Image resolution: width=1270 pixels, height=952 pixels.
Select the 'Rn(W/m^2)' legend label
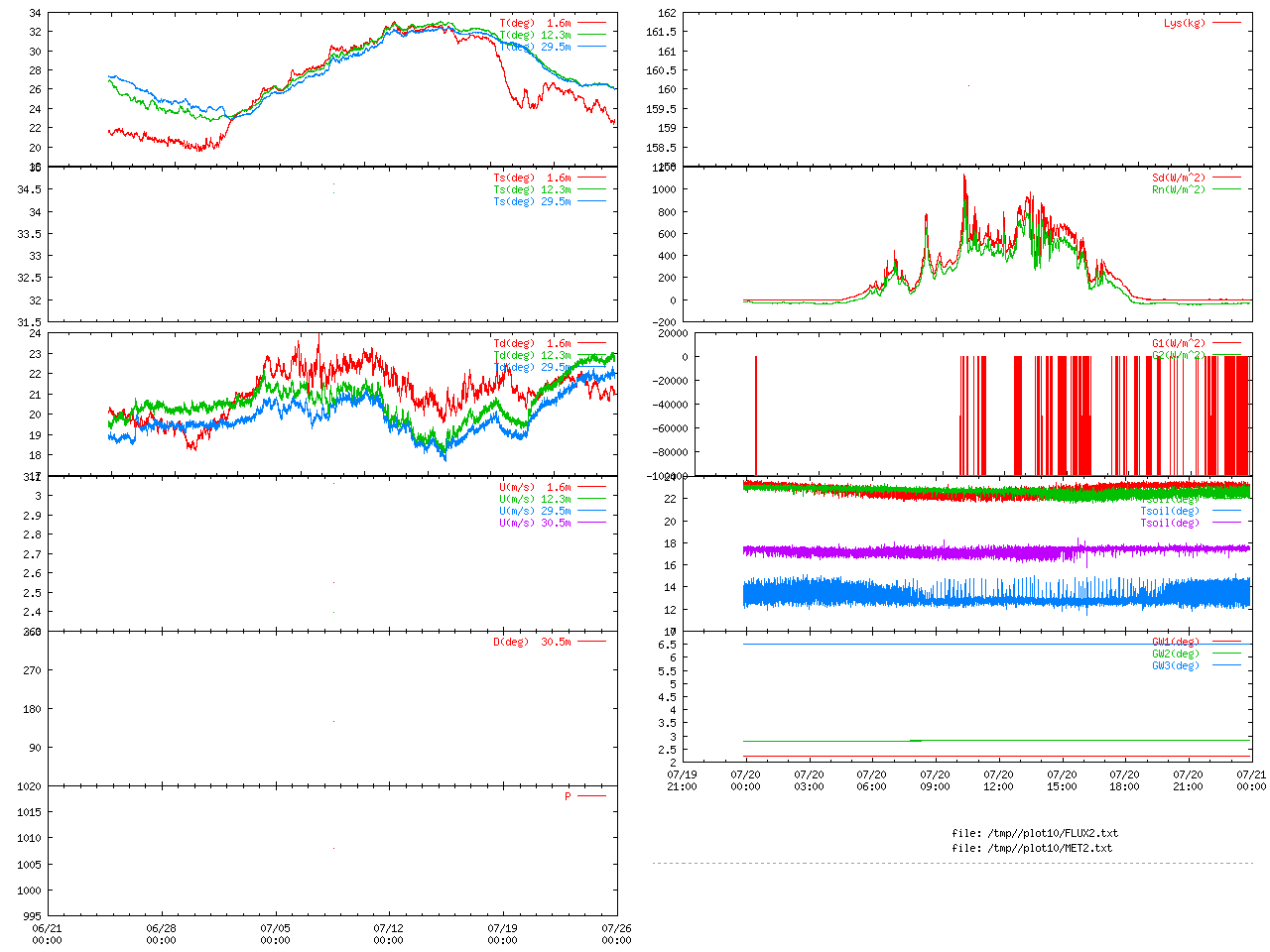[x=1179, y=189]
